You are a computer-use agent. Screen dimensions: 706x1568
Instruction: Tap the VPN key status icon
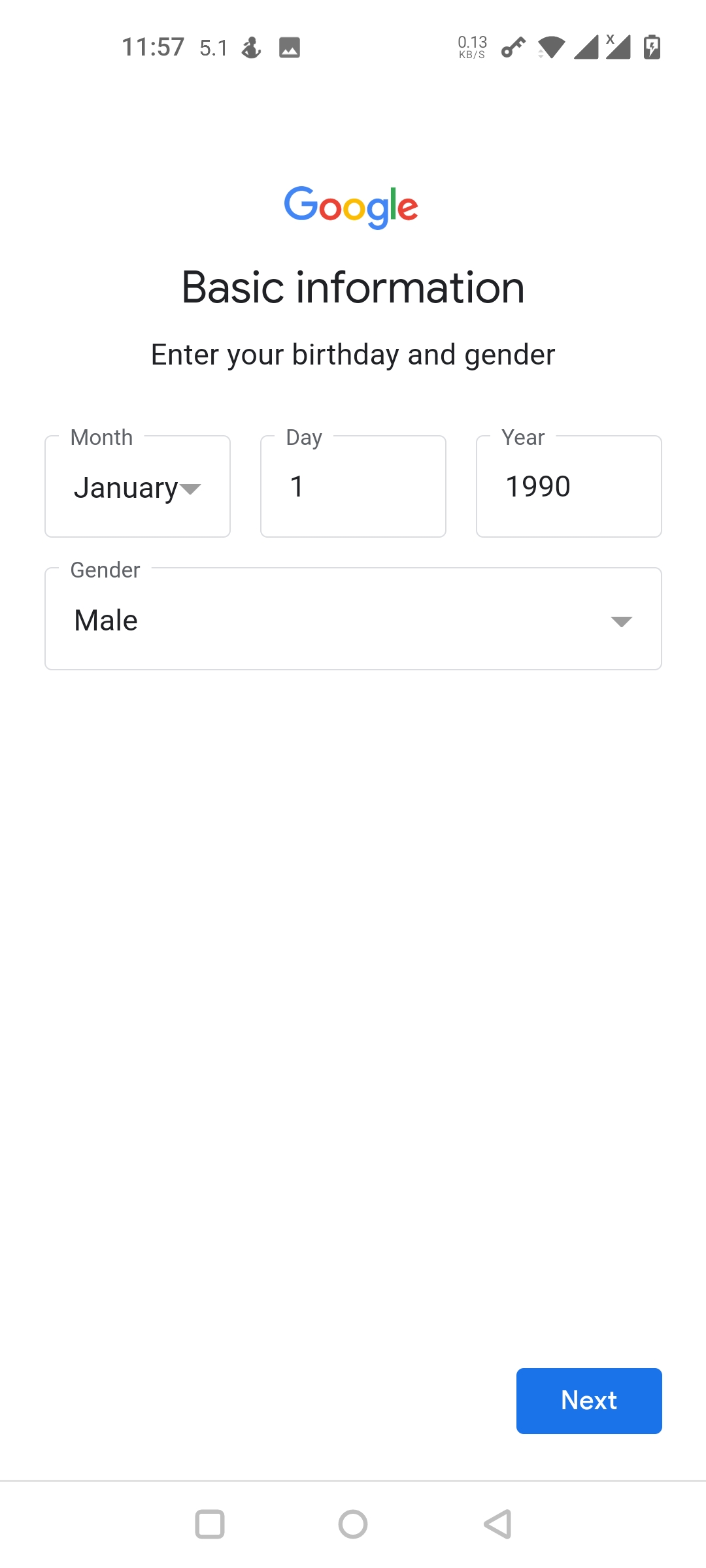click(513, 48)
